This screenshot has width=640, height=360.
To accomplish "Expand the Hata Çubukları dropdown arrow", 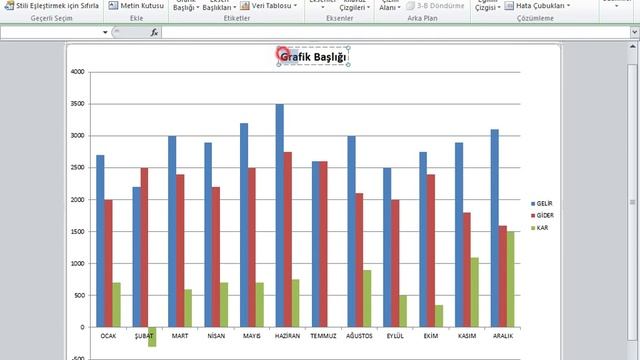I will point(568,6).
